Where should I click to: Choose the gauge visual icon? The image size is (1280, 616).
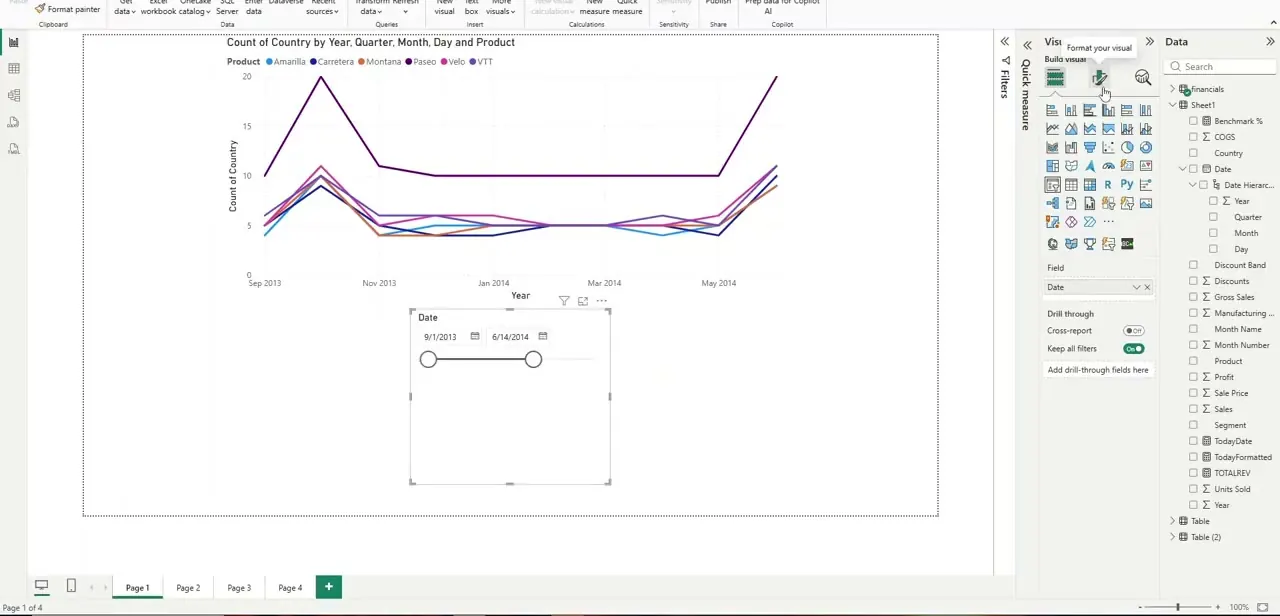click(1108, 166)
